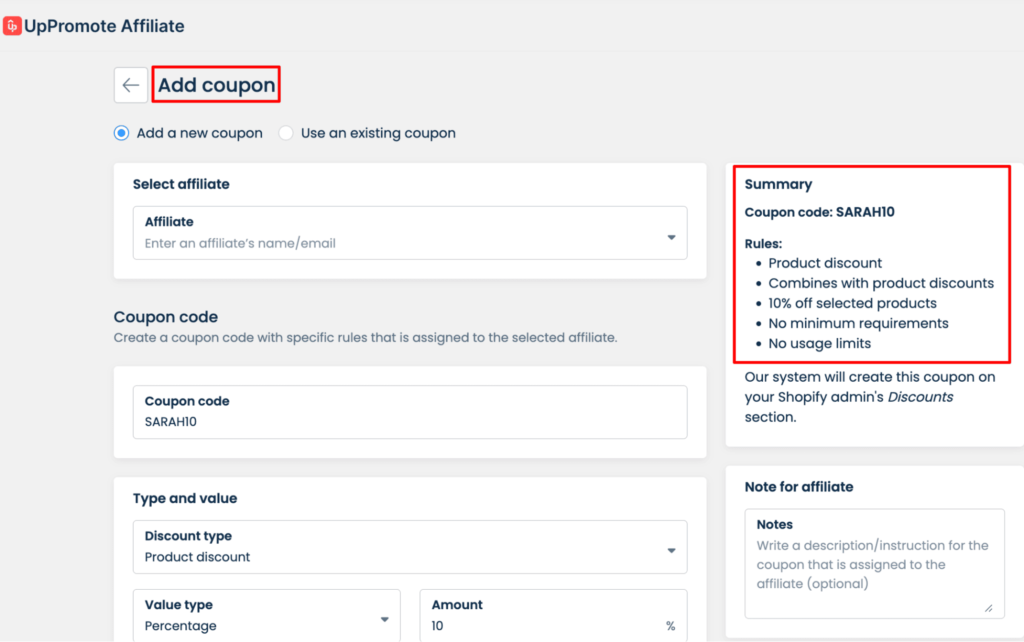This screenshot has width=1024, height=642.
Task: Click the percent symbol in the Amount field
Action: pyautogui.click(x=670, y=626)
